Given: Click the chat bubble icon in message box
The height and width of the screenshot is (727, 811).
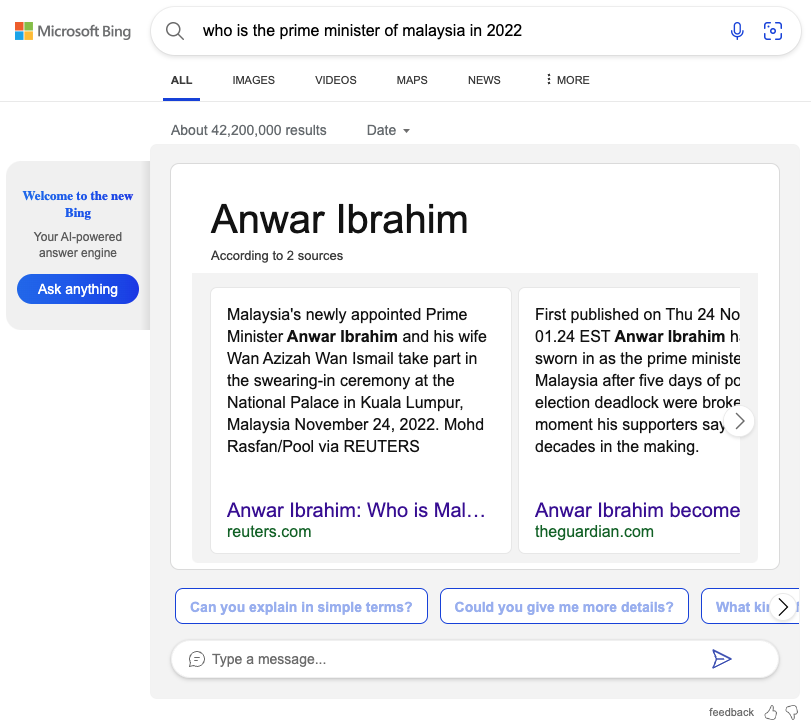Looking at the screenshot, I should (x=197, y=659).
